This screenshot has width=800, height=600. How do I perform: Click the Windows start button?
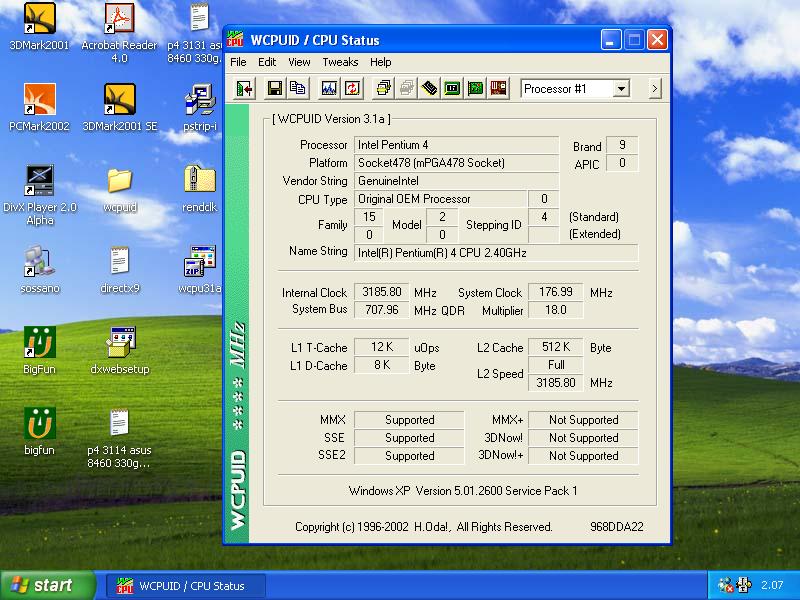tap(48, 585)
